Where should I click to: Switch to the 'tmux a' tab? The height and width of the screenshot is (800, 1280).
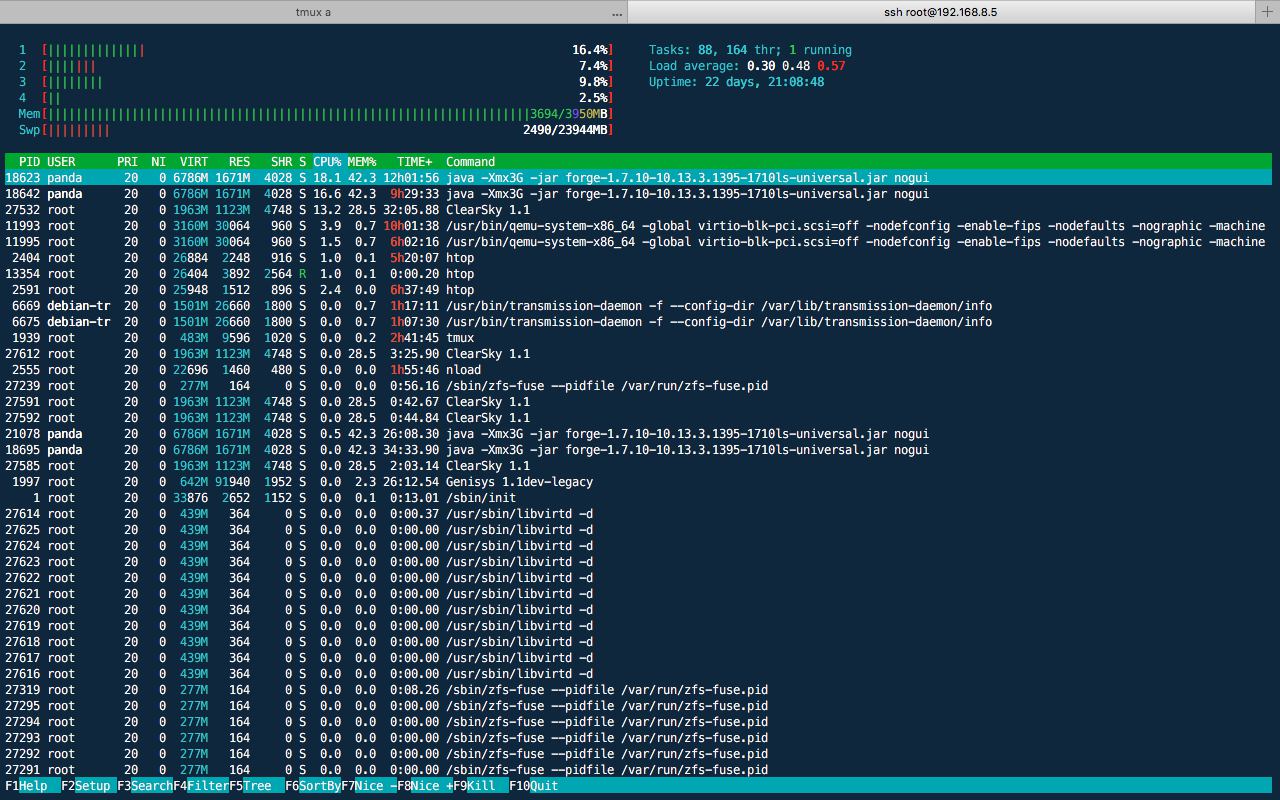(313, 12)
